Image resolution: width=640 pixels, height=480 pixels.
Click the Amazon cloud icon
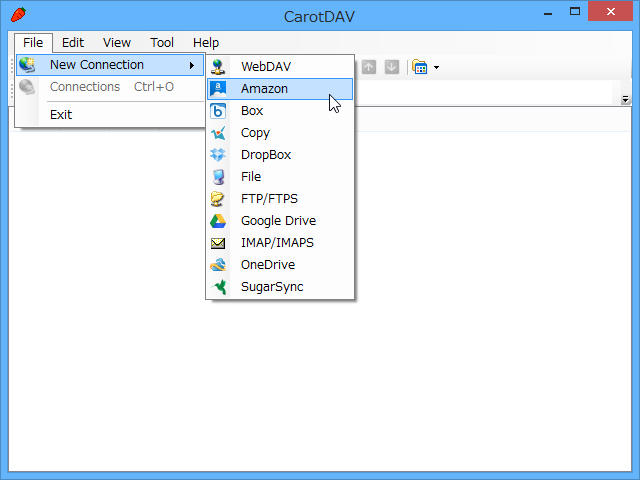coord(218,89)
